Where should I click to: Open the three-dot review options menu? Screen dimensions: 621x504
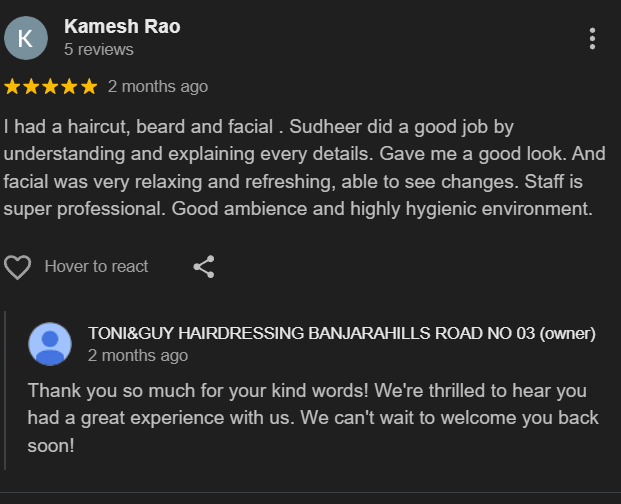tap(592, 39)
